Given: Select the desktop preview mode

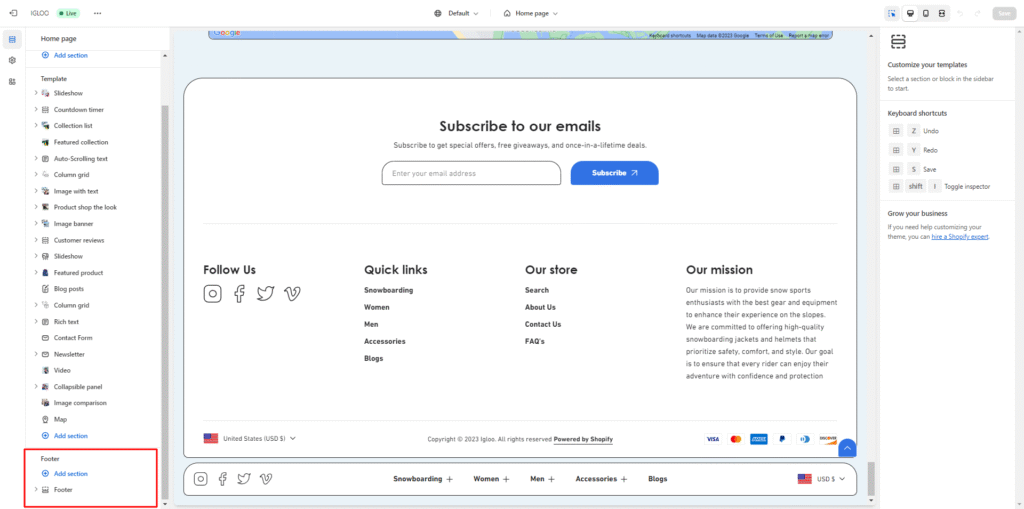Looking at the screenshot, I should pyautogui.click(x=909, y=13).
